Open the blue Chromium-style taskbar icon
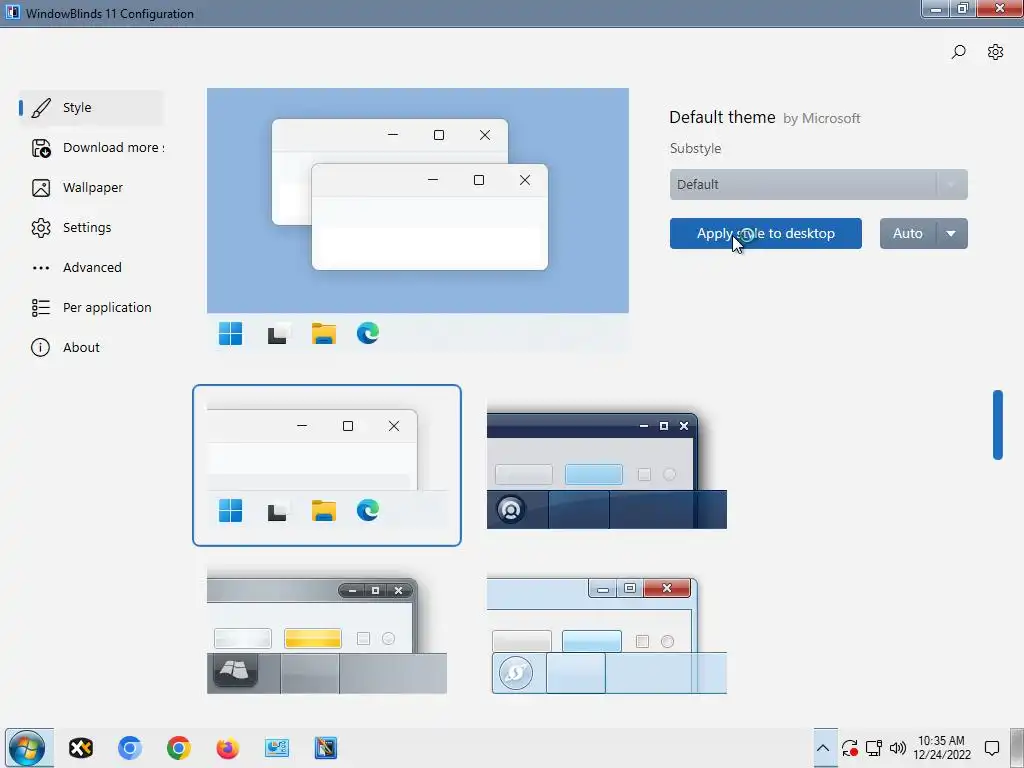The height and width of the screenshot is (768, 1024). pyautogui.click(x=130, y=748)
